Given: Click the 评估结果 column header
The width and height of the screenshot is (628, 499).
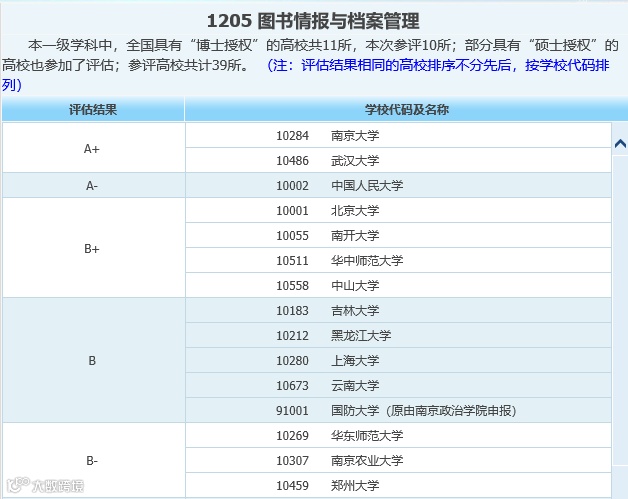Looking at the screenshot, I should (93, 109).
